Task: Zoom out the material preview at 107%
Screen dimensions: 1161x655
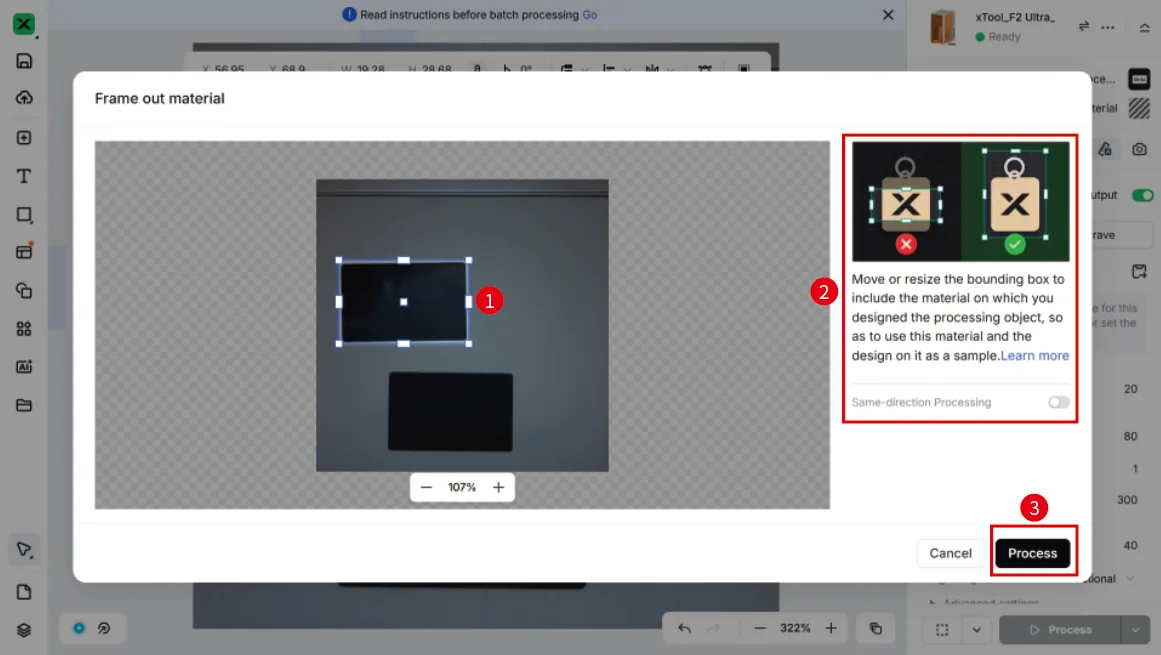Action: pyautogui.click(x=426, y=487)
